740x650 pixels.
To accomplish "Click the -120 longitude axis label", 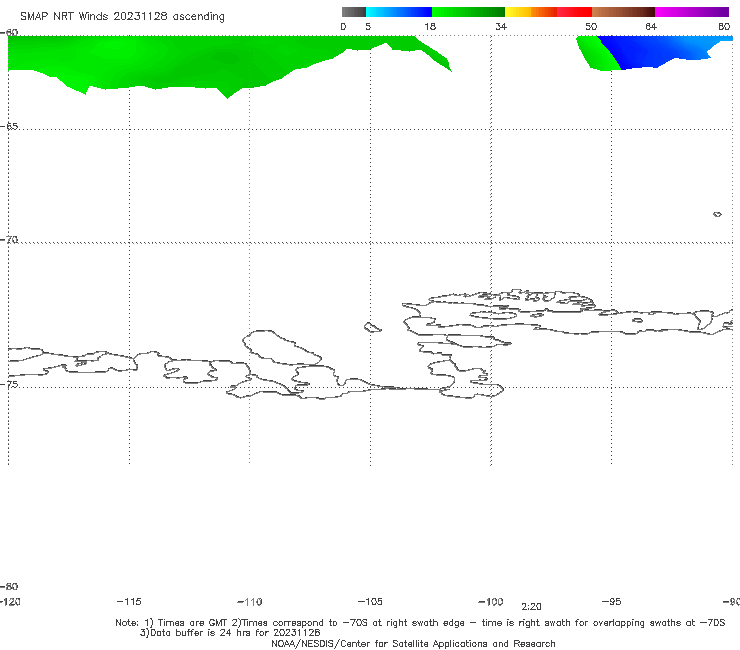I will click(10, 601).
